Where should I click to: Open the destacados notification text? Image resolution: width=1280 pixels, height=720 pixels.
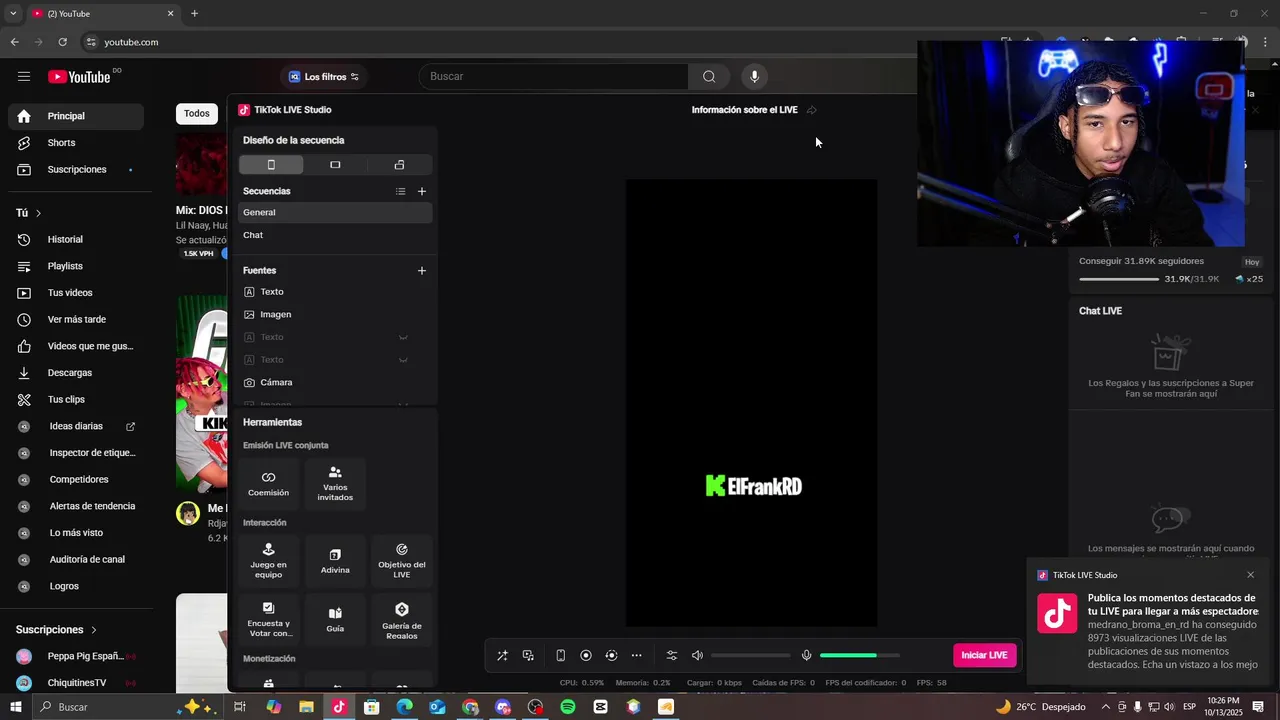[x=1173, y=631]
